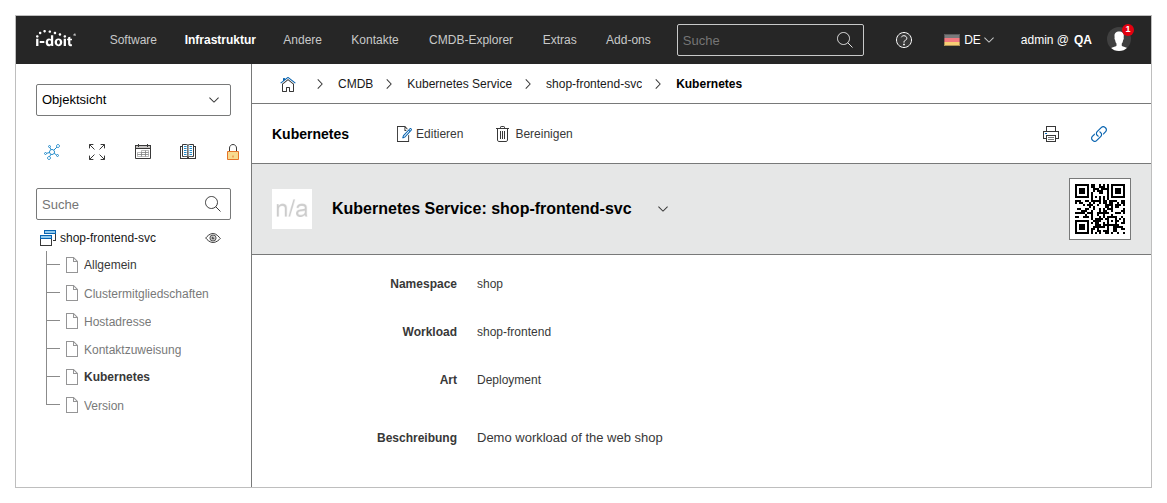This screenshot has width=1167, height=503.
Task: Open the Software menu
Action: 133,40
